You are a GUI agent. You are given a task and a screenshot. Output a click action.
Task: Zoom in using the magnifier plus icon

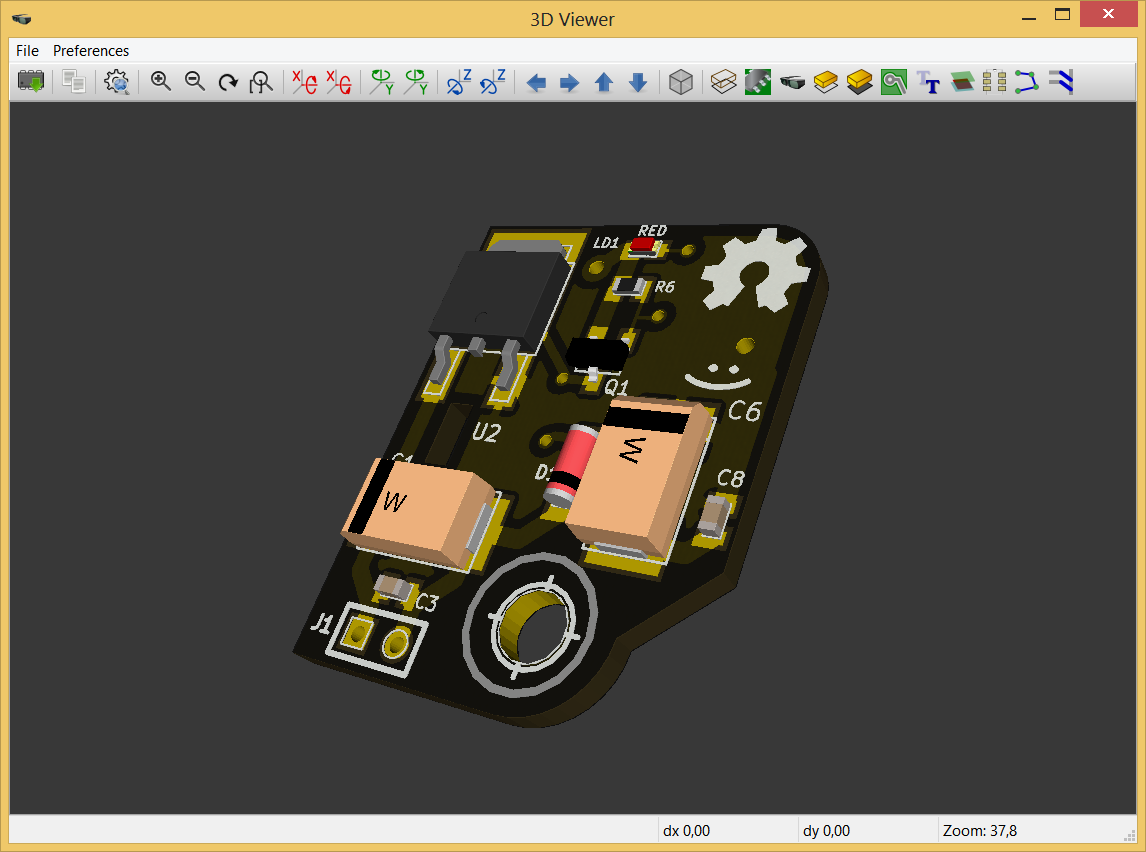pyautogui.click(x=161, y=82)
